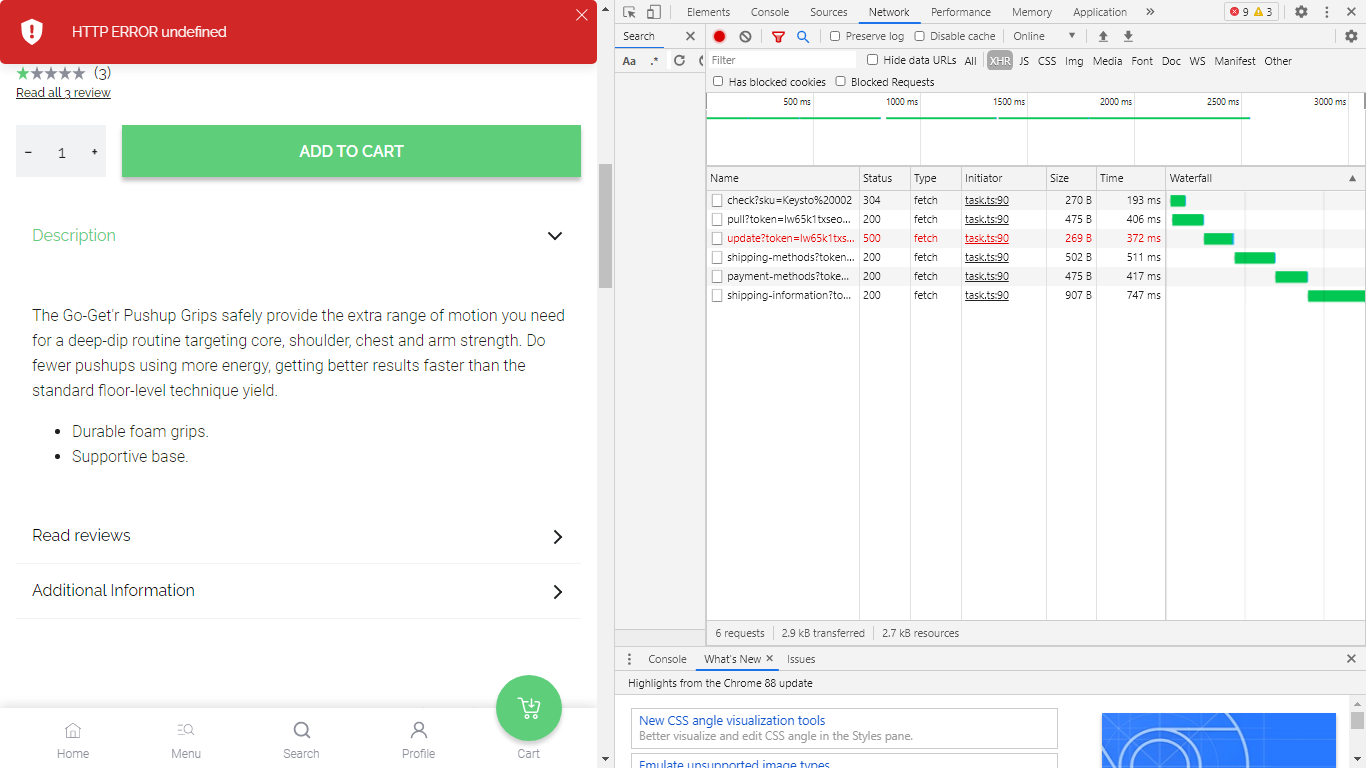Image resolution: width=1366 pixels, height=768 pixels.
Task: Decrease quantity with the minus stepper
Action: point(28,151)
